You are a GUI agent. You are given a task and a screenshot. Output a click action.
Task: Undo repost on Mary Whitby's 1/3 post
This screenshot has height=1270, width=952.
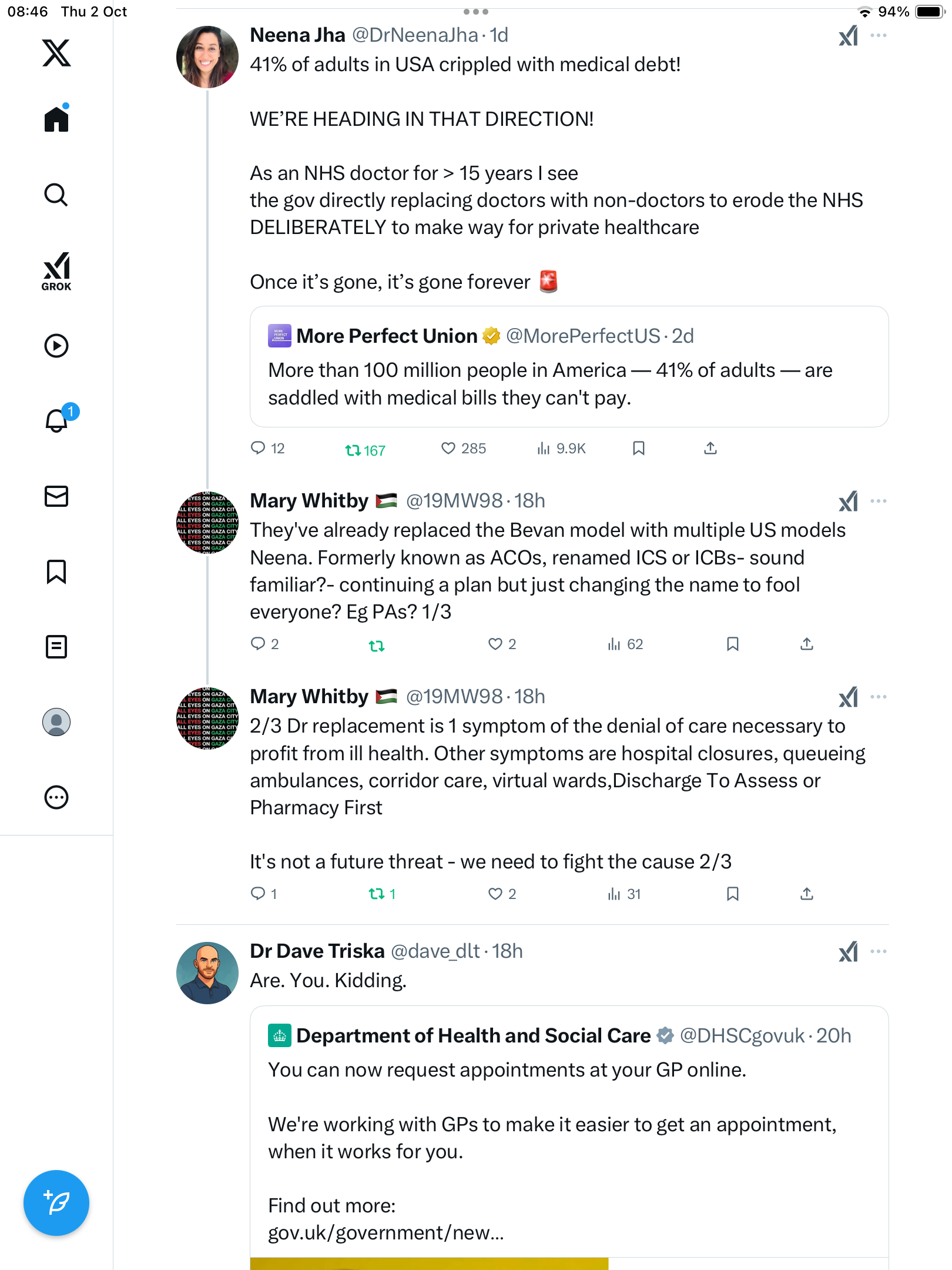pos(377,646)
